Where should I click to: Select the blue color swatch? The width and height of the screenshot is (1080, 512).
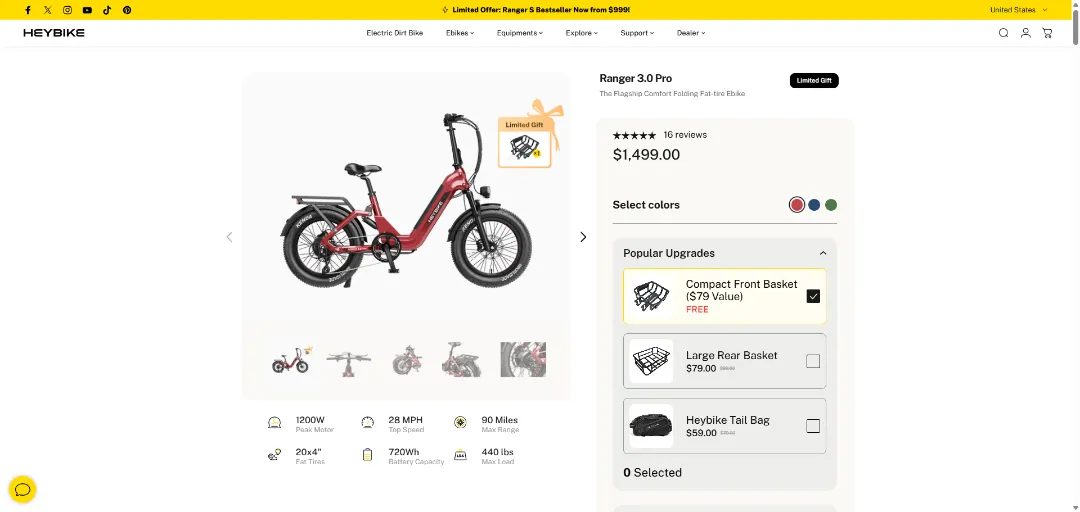pos(814,205)
